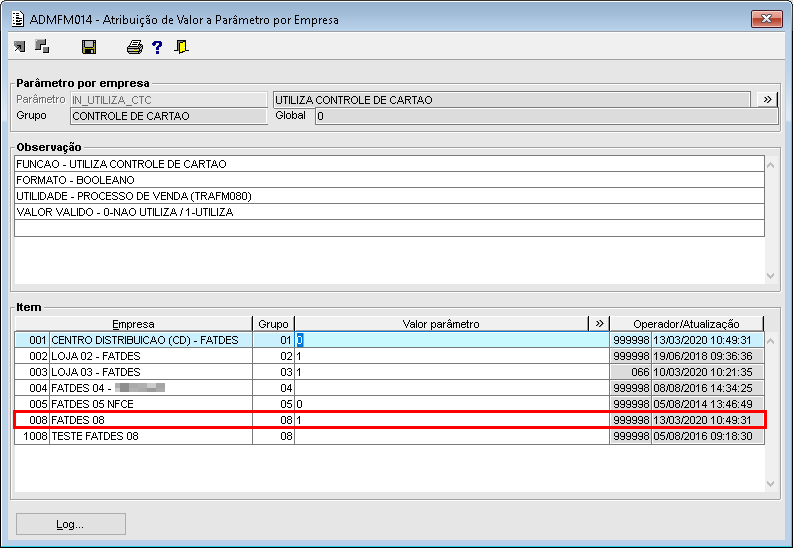Click timestamp 05/08/2014 13:46:49

click(708, 404)
